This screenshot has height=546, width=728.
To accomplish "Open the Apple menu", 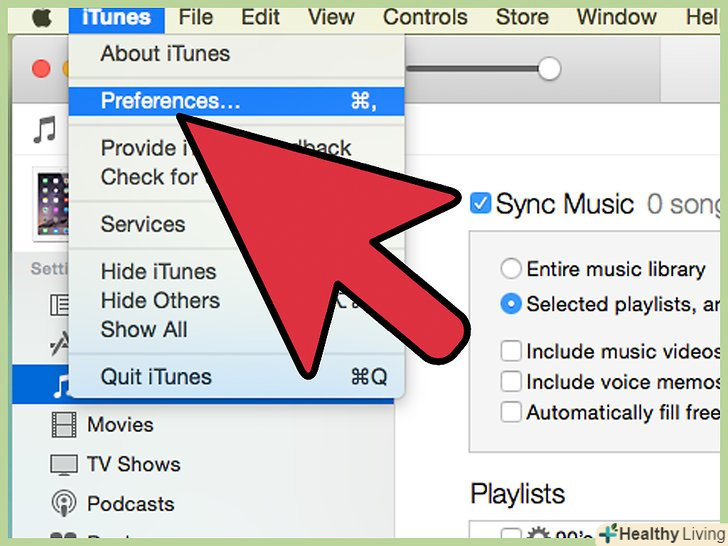I will tap(42, 18).
